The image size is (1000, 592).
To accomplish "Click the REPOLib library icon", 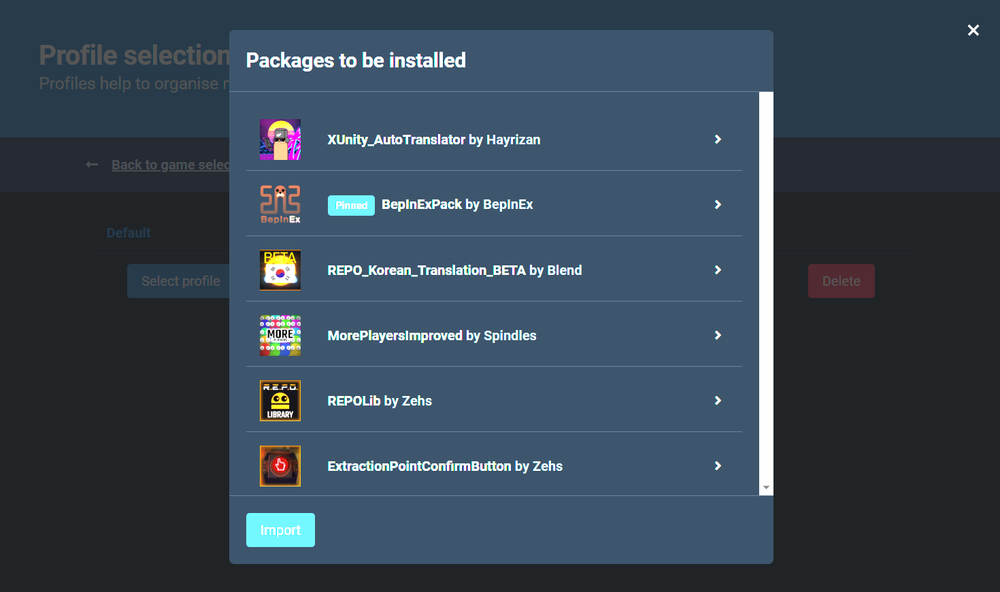I will point(280,401).
